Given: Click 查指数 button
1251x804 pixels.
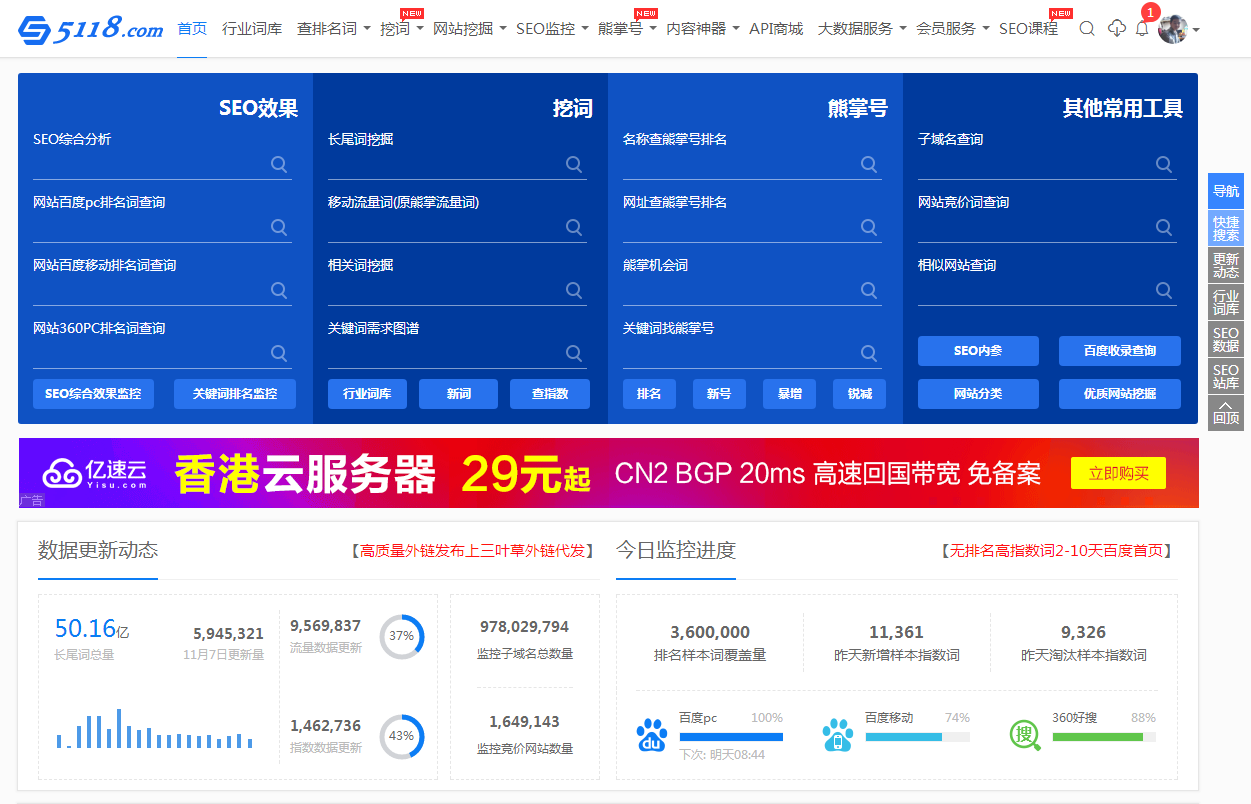Looking at the screenshot, I should [550, 394].
